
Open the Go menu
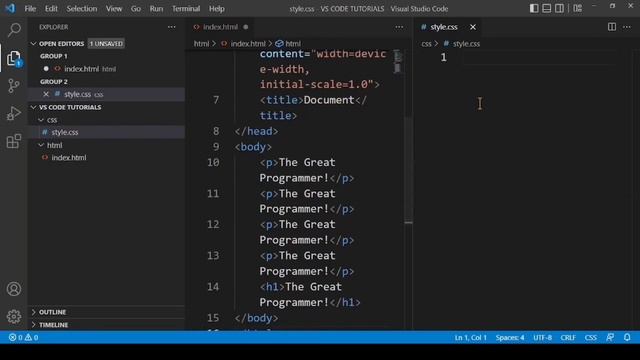136,9
